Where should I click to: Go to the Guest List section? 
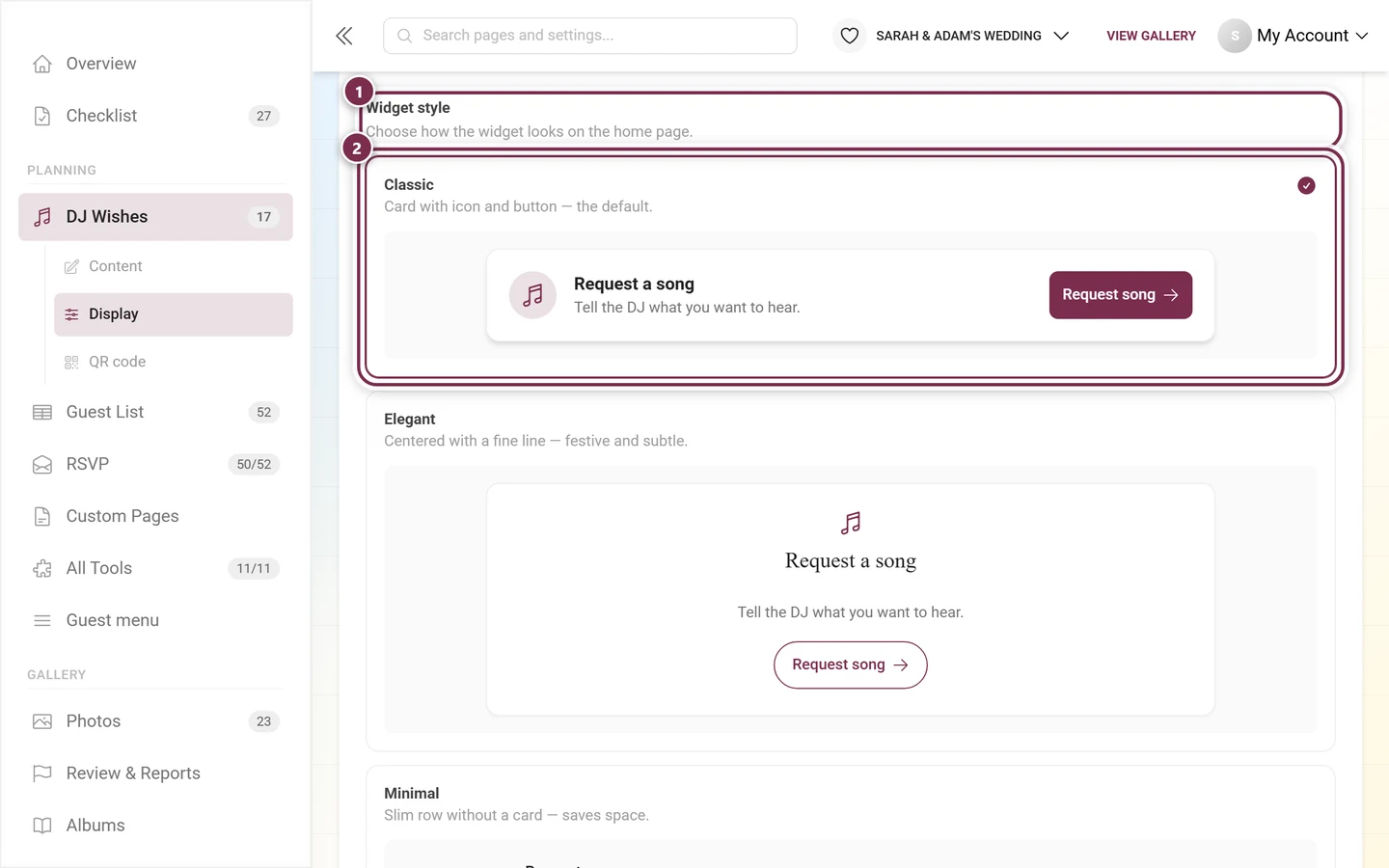155,412
